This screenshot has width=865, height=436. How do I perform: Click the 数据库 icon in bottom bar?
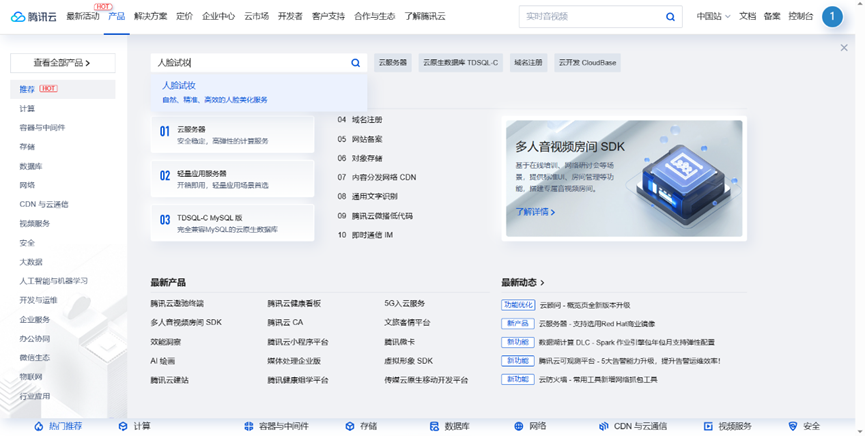click(434, 426)
